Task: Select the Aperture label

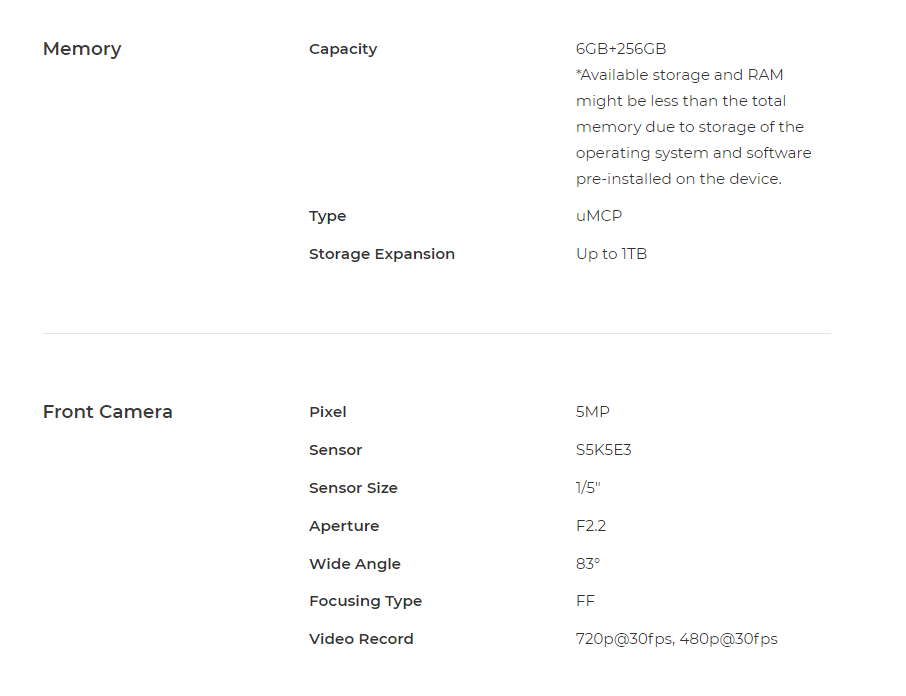Action: tap(344, 526)
